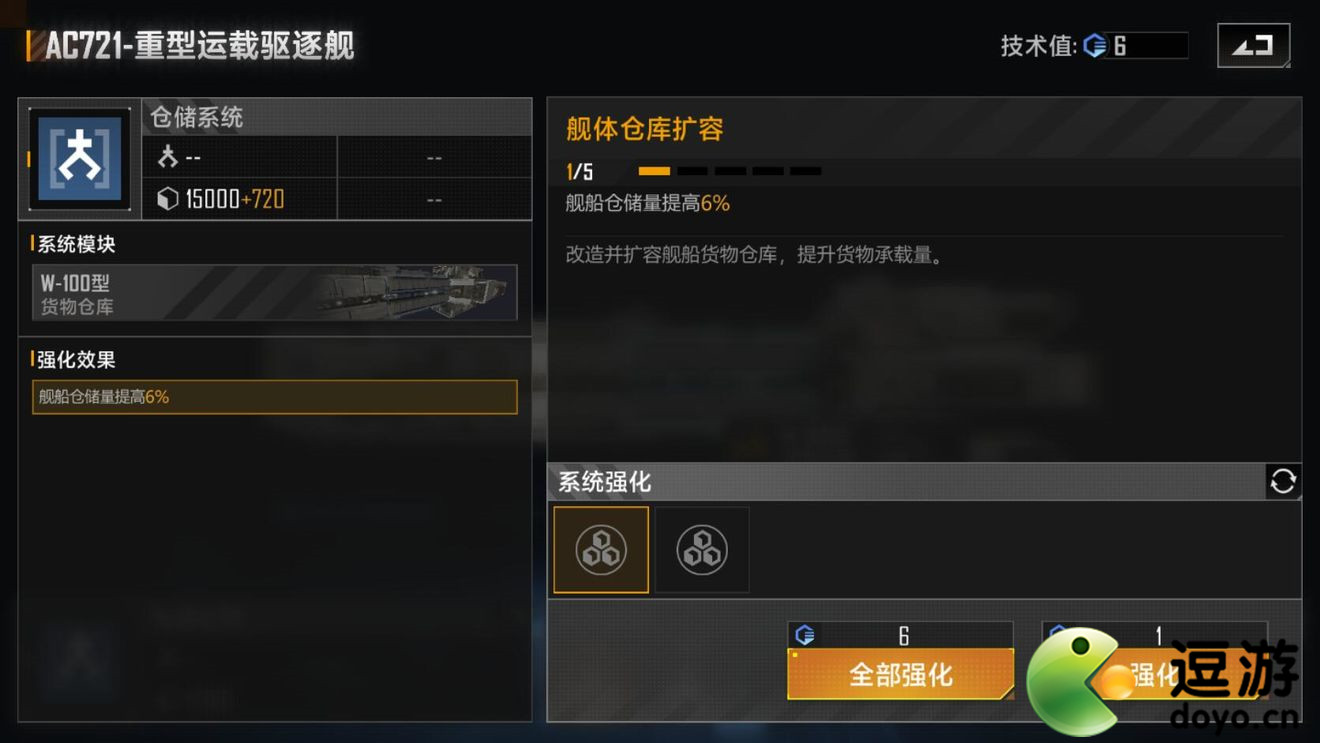
Task: Click the tech point icon above 全部强化
Action: 805,635
